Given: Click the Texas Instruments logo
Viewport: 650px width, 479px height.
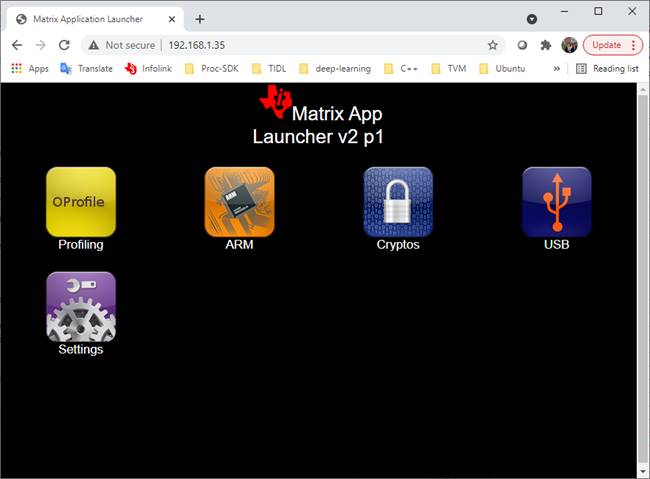Looking at the screenshot, I should (274, 103).
